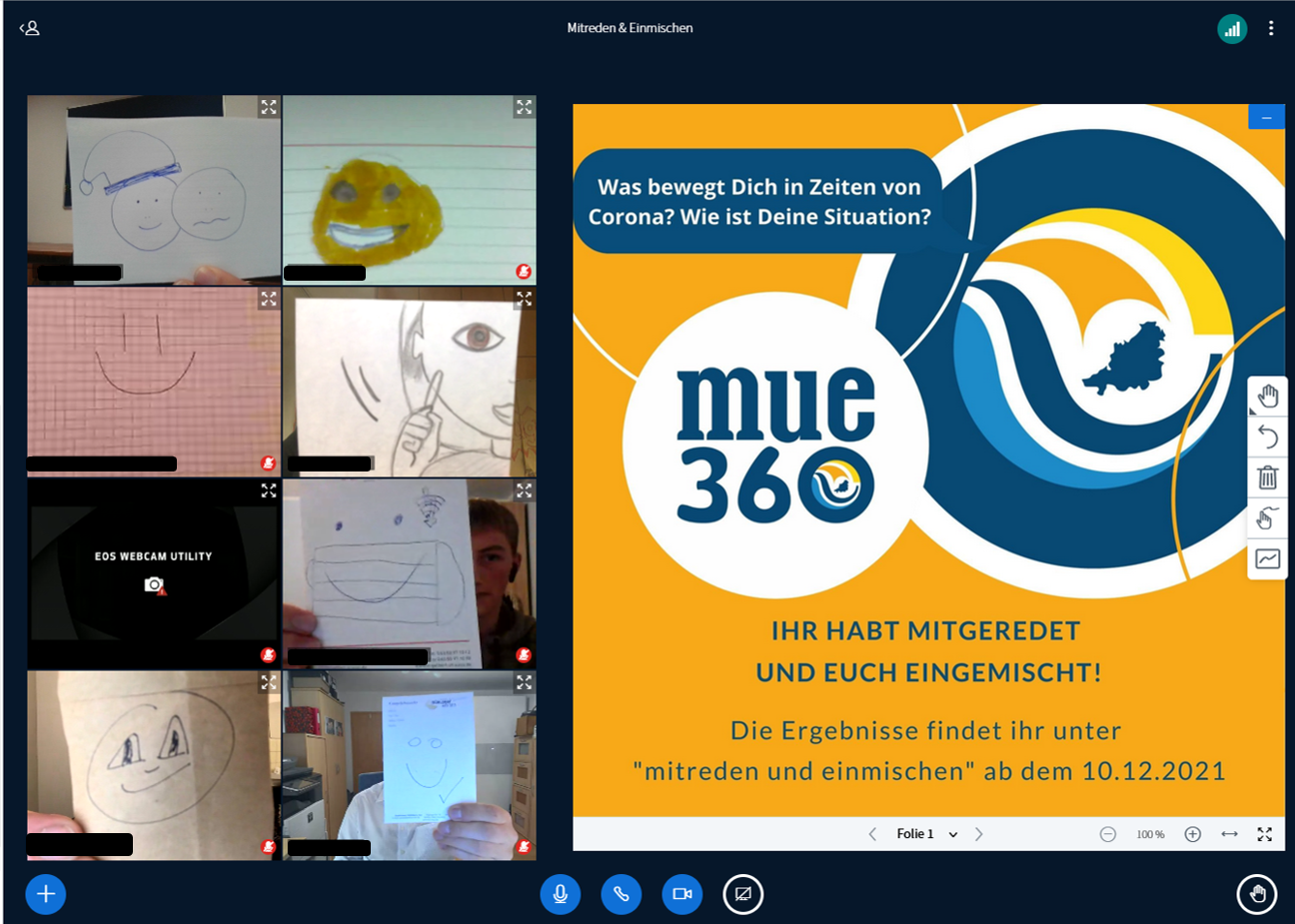Make presentation fullscreen
The image size is (1295, 924).
coord(1265,834)
